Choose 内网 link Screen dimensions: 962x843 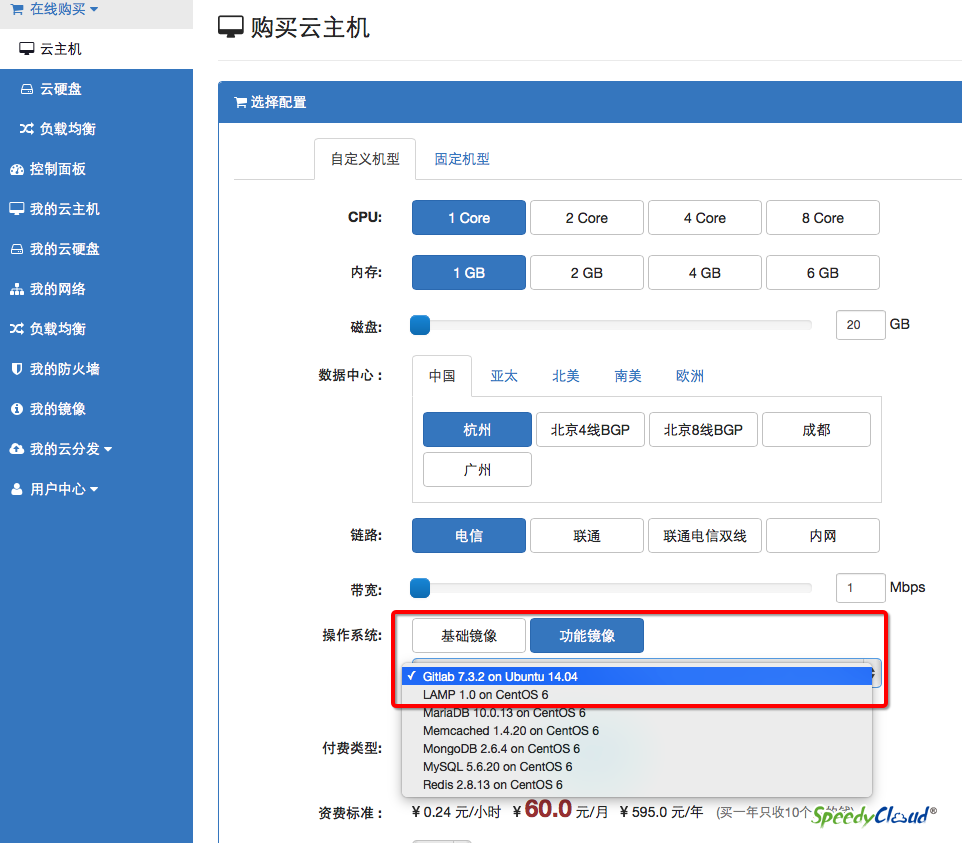823,536
